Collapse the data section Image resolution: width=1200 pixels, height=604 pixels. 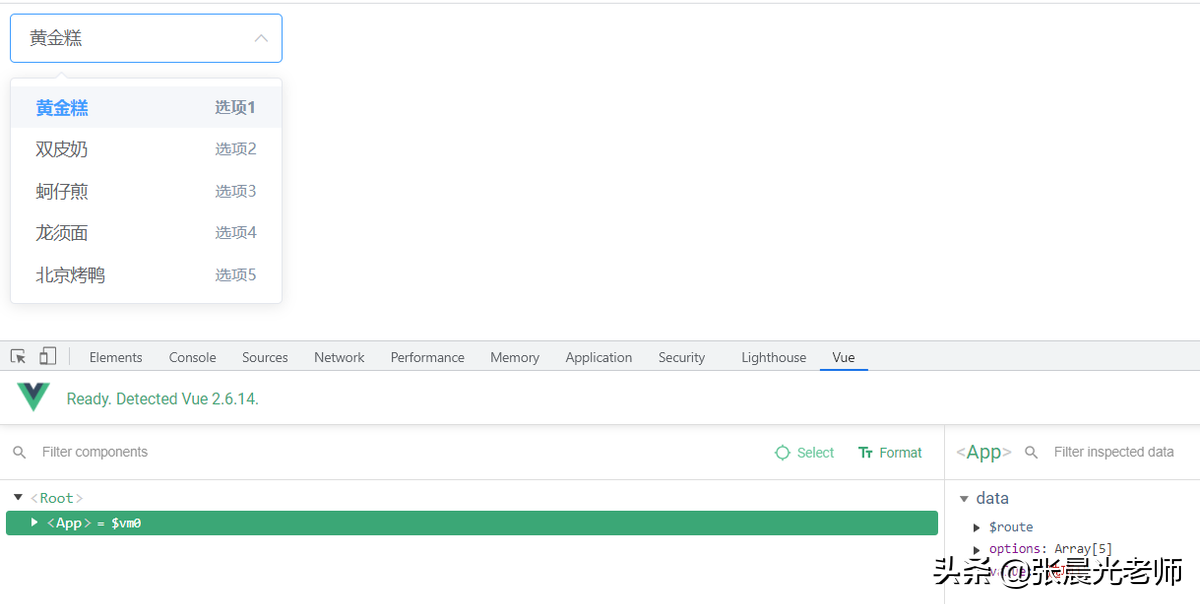tap(964, 498)
